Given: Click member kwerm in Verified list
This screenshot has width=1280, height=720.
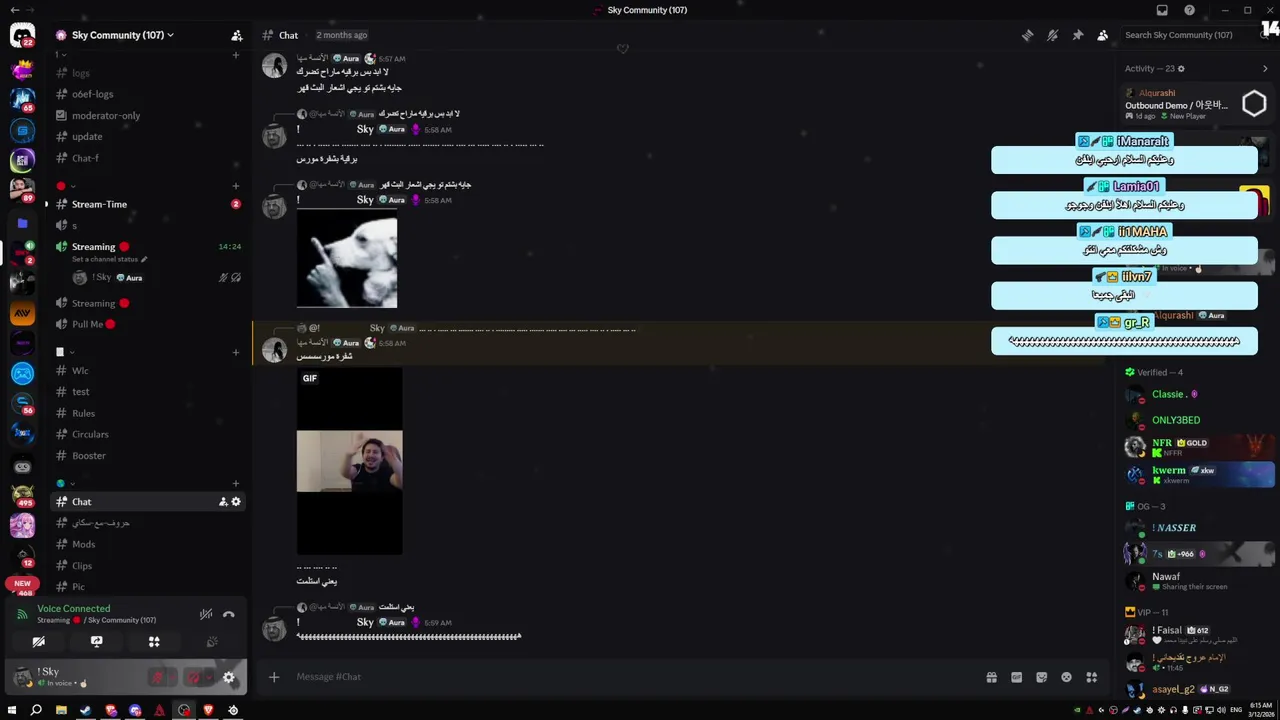Looking at the screenshot, I should pos(1199,474).
